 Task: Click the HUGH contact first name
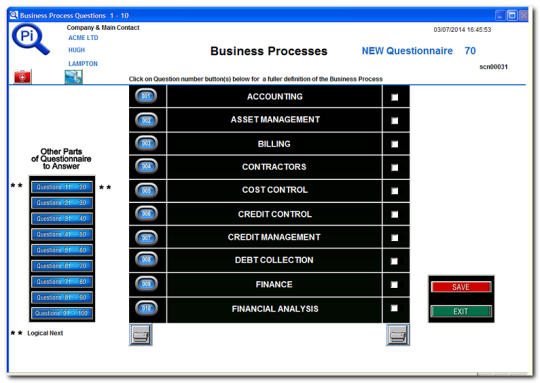click(76, 50)
